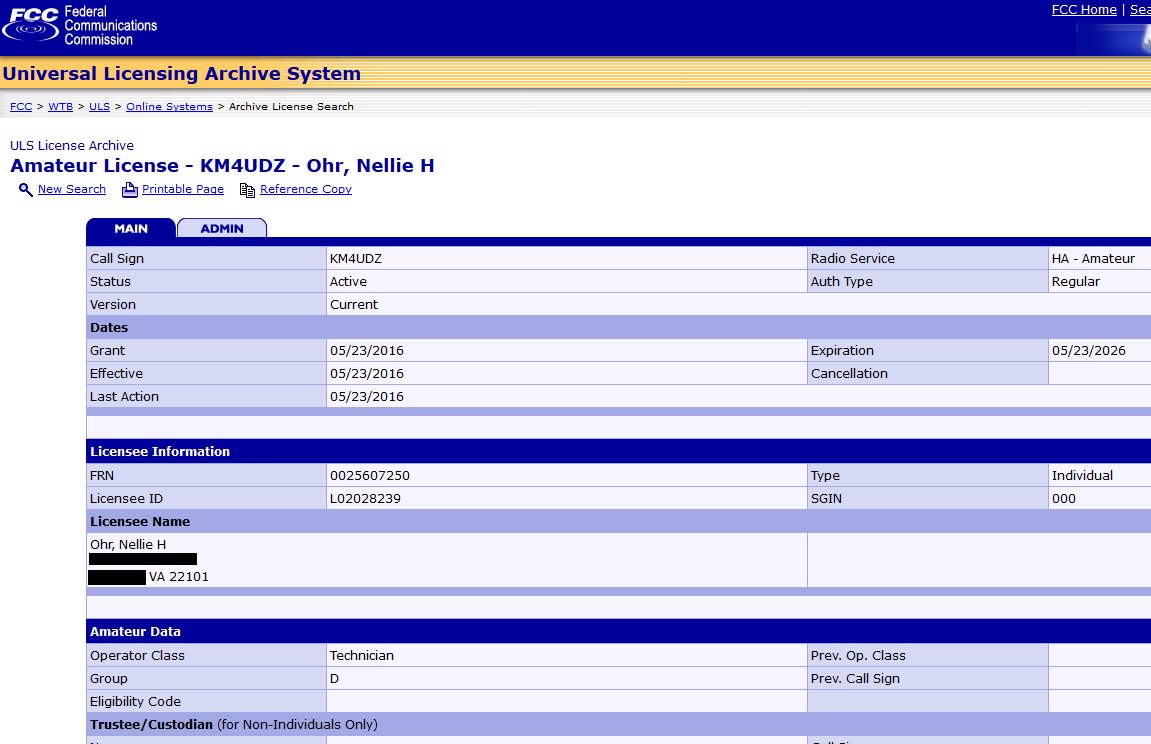1151x744 pixels.
Task: Click the Universal Licensing Archive System title
Action: [181, 73]
